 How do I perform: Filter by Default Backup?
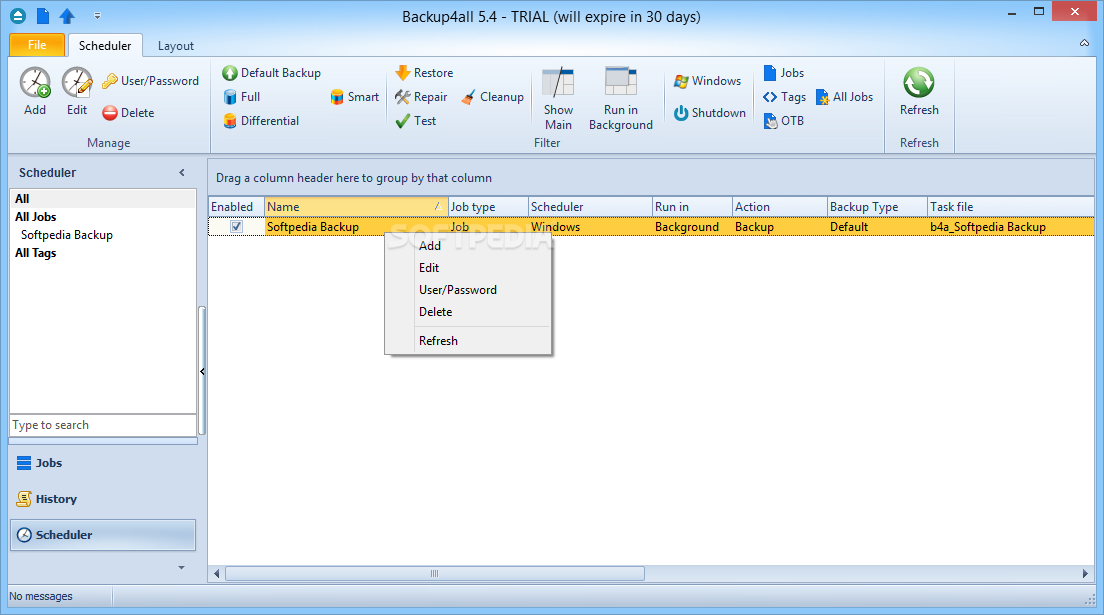271,73
